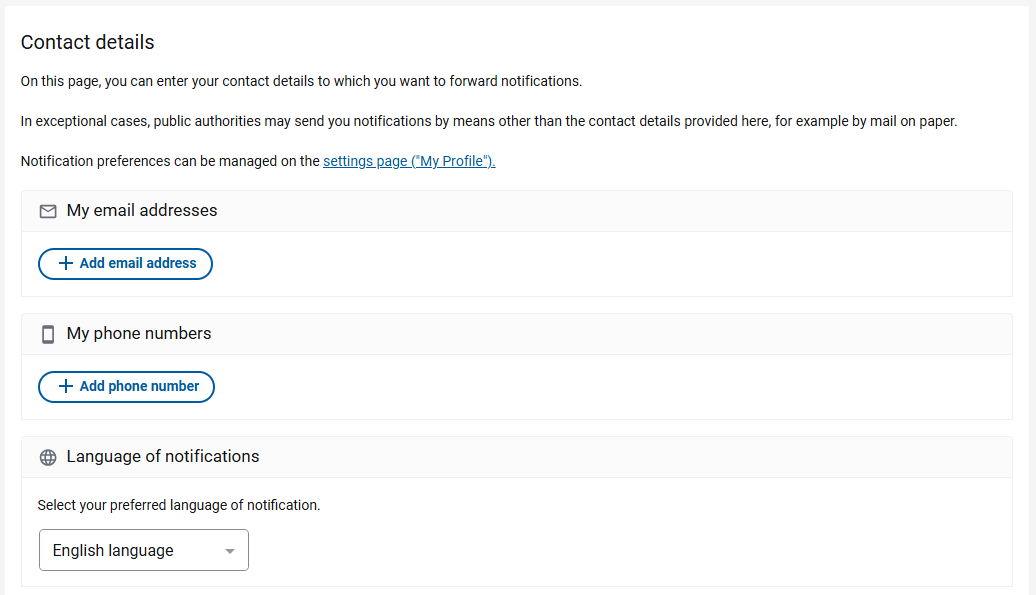Click the globe icon beside Language of notifications
1036x595 pixels.
pos(48,457)
